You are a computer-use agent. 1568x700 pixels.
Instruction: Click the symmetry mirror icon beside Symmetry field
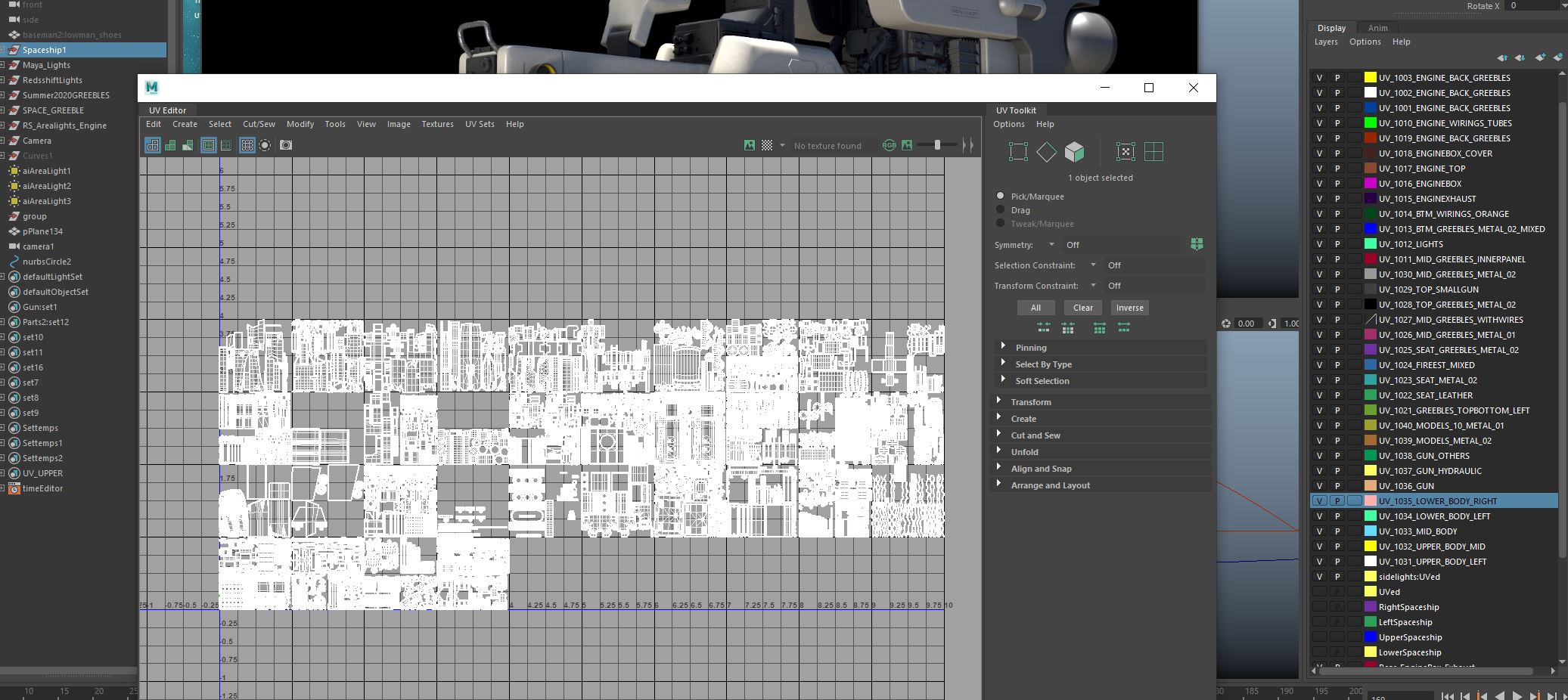click(x=1197, y=244)
